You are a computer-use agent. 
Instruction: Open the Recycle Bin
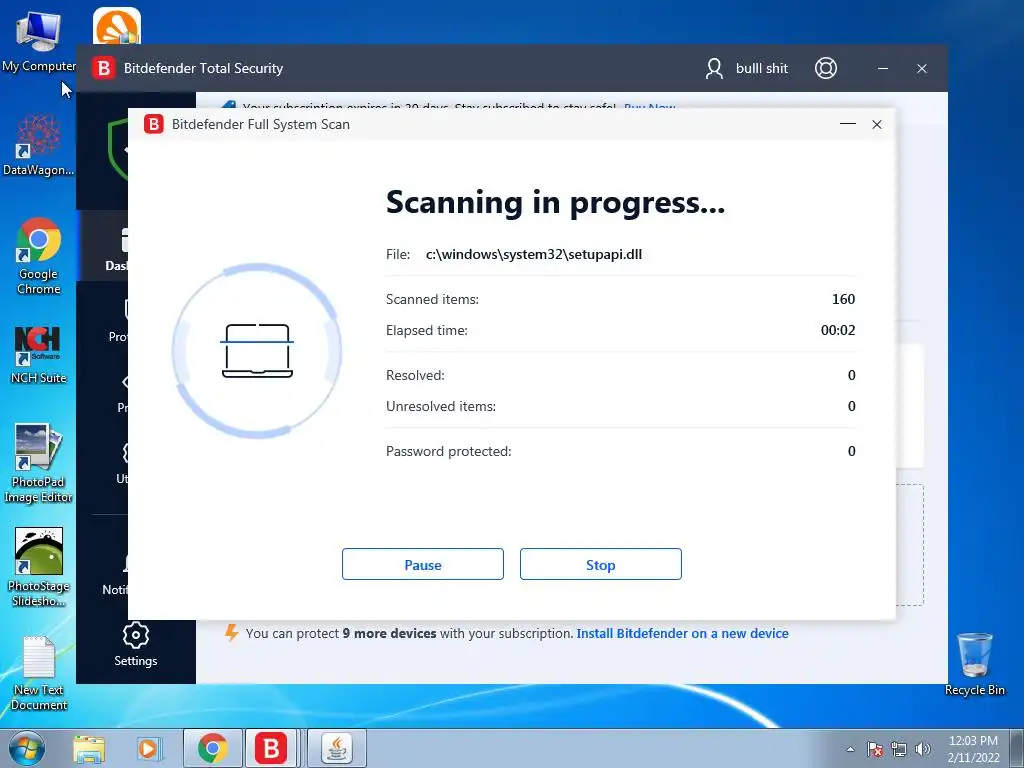974,664
